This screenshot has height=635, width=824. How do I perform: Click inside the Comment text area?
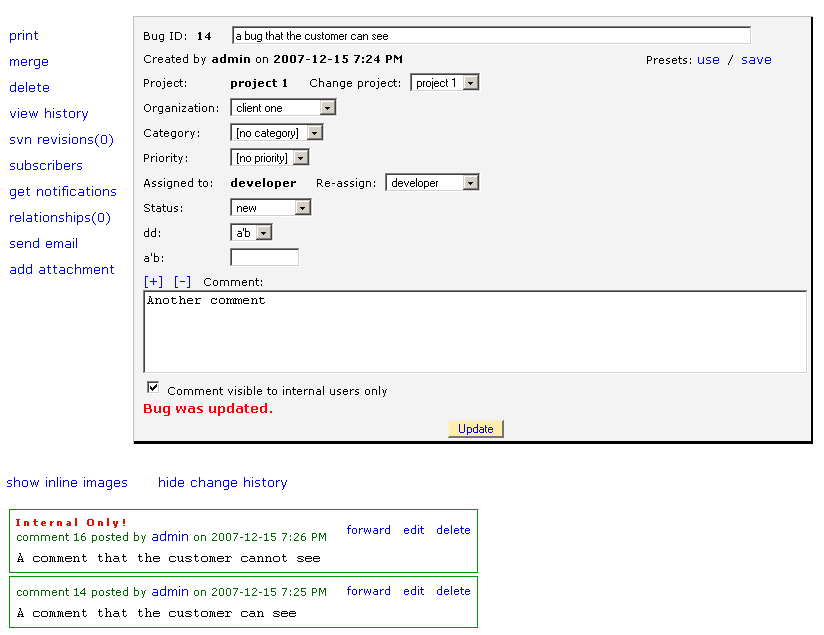[475, 332]
